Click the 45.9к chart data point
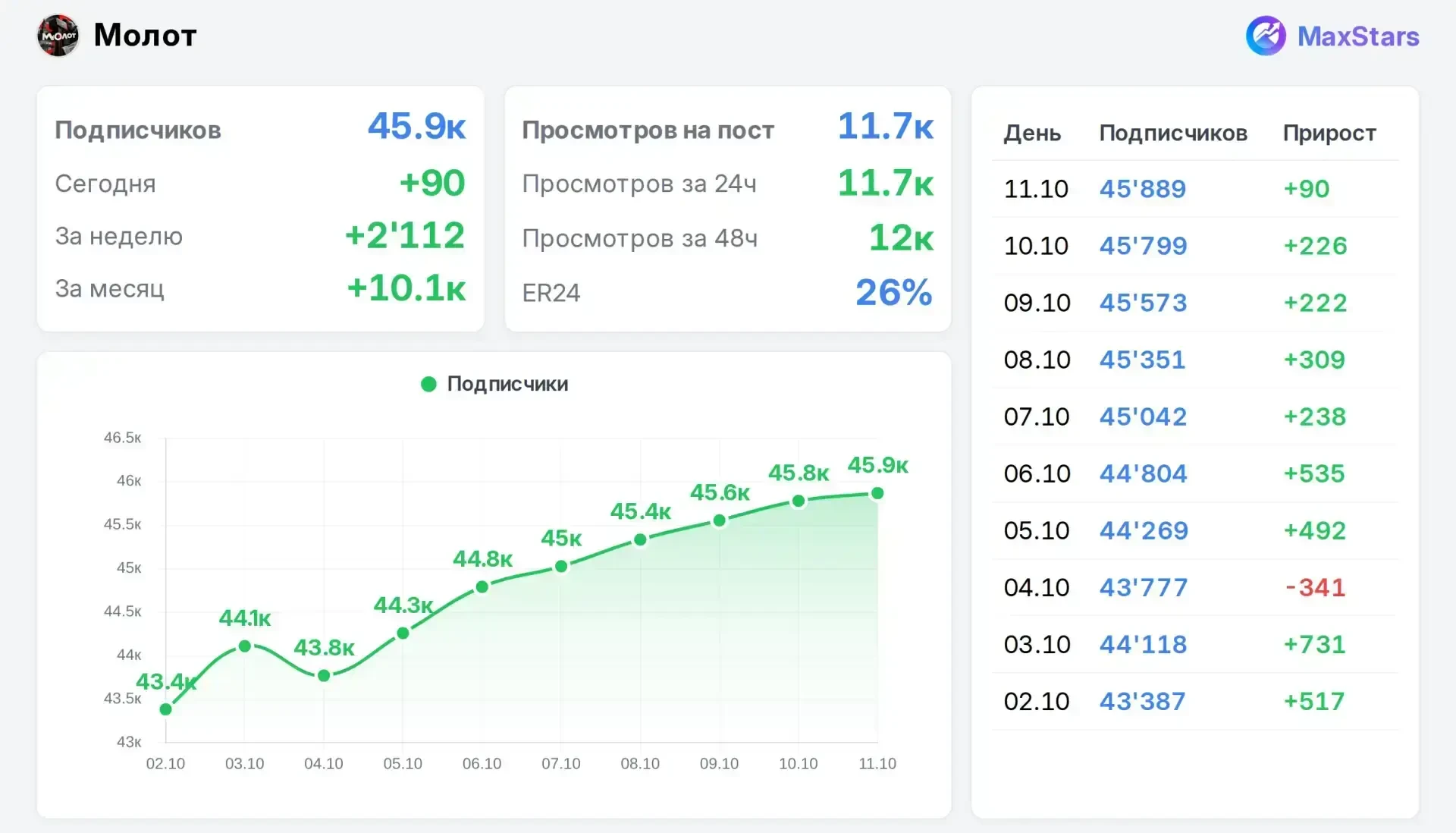Screen dimensions: 1456x833 [x=877, y=493]
